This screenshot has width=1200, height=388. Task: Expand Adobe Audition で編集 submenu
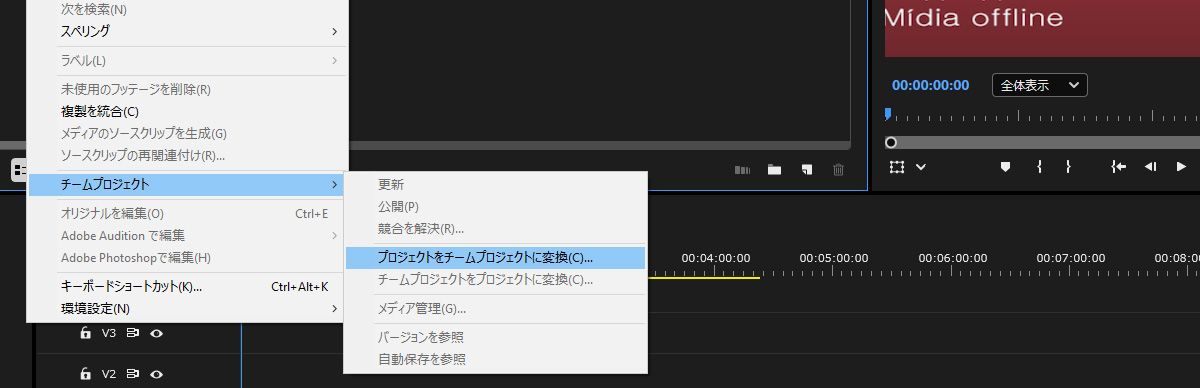pyautogui.click(x=186, y=236)
